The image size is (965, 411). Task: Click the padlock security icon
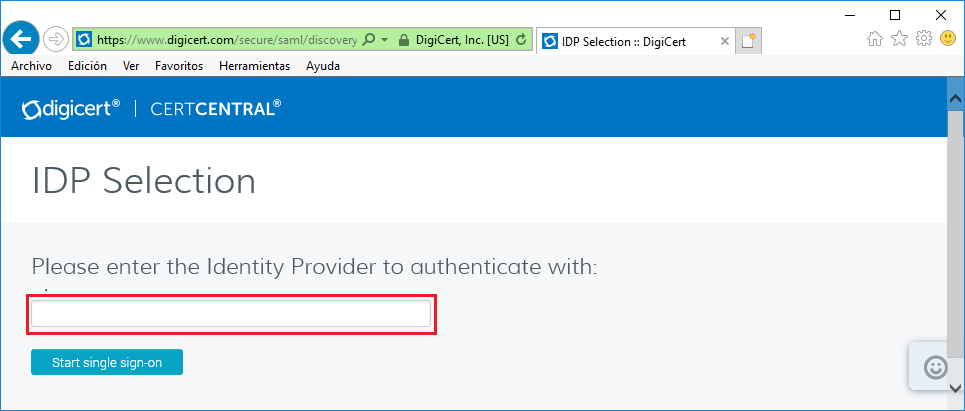click(x=404, y=40)
